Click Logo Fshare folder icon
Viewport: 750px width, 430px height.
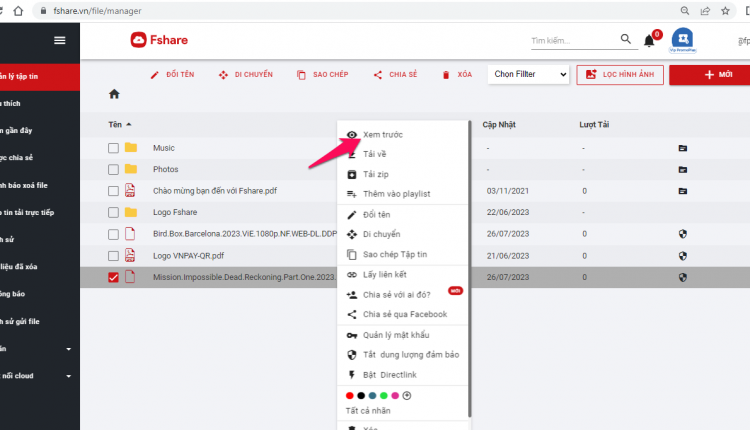(x=131, y=212)
